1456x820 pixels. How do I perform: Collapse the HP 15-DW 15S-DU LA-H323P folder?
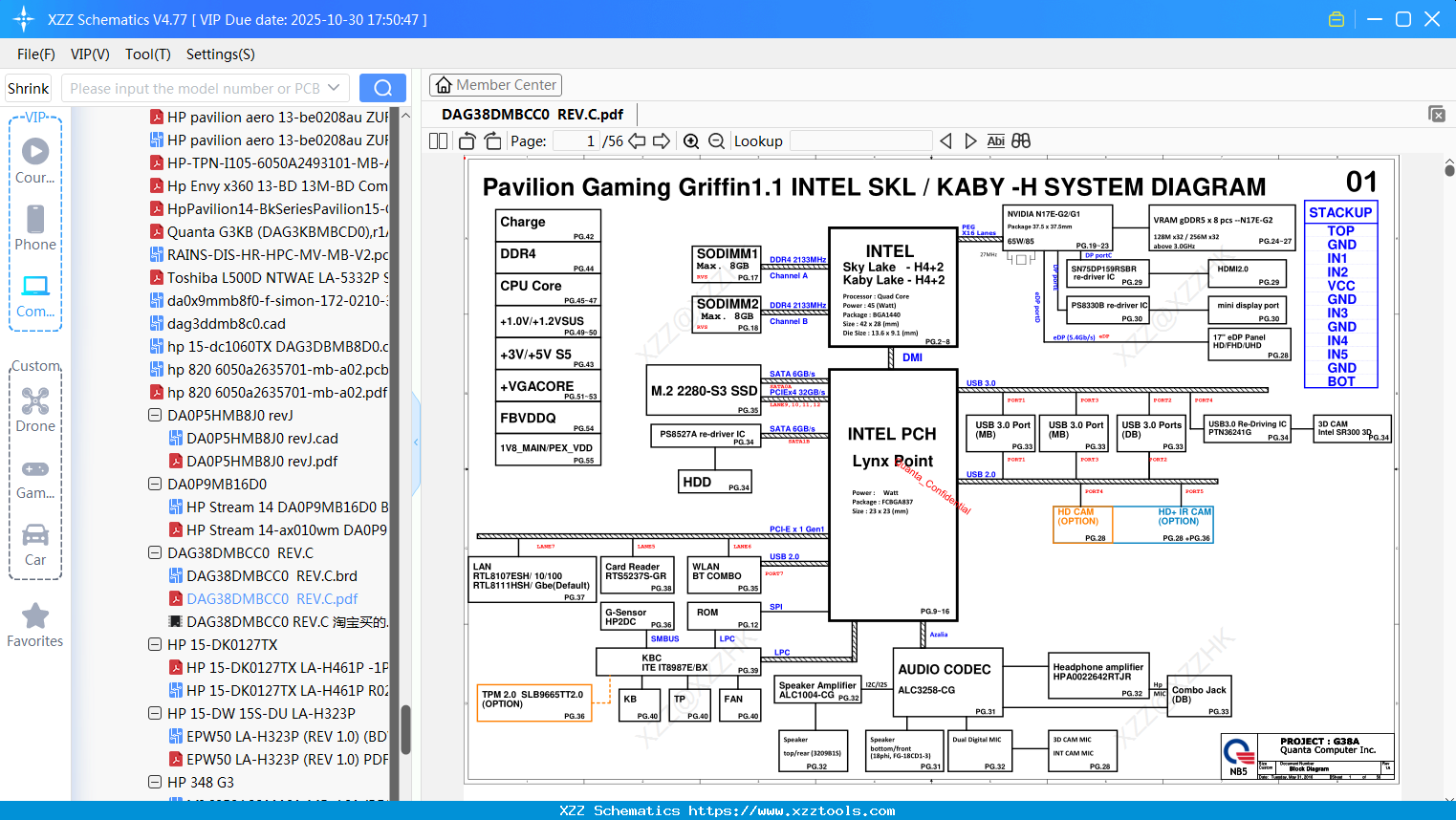pyautogui.click(x=155, y=714)
